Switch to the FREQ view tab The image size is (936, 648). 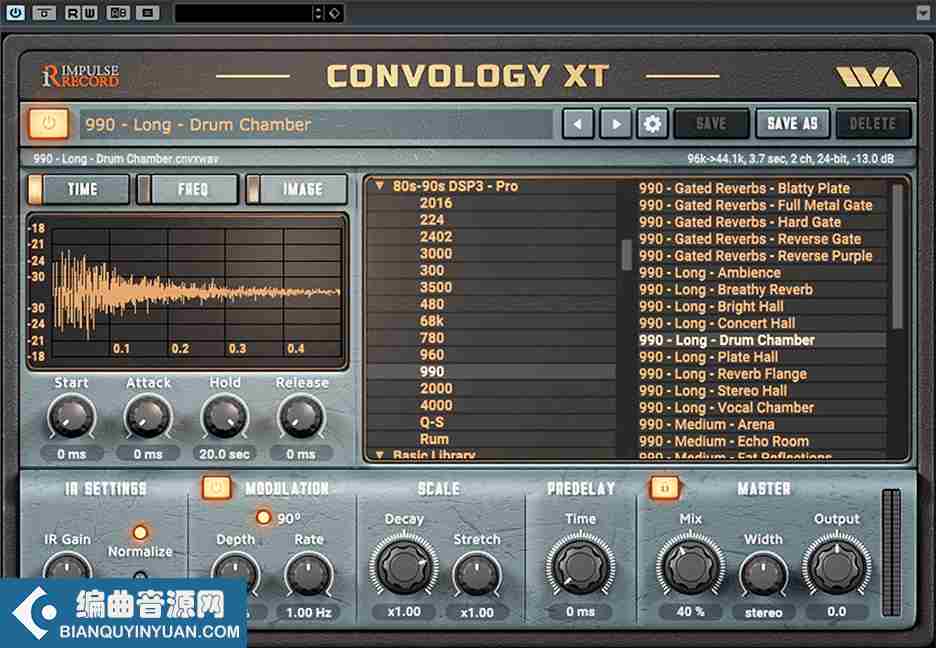(x=187, y=189)
